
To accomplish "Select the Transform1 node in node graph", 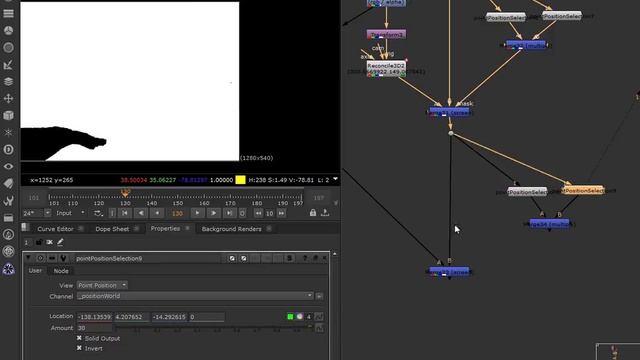I will tap(386, 35).
